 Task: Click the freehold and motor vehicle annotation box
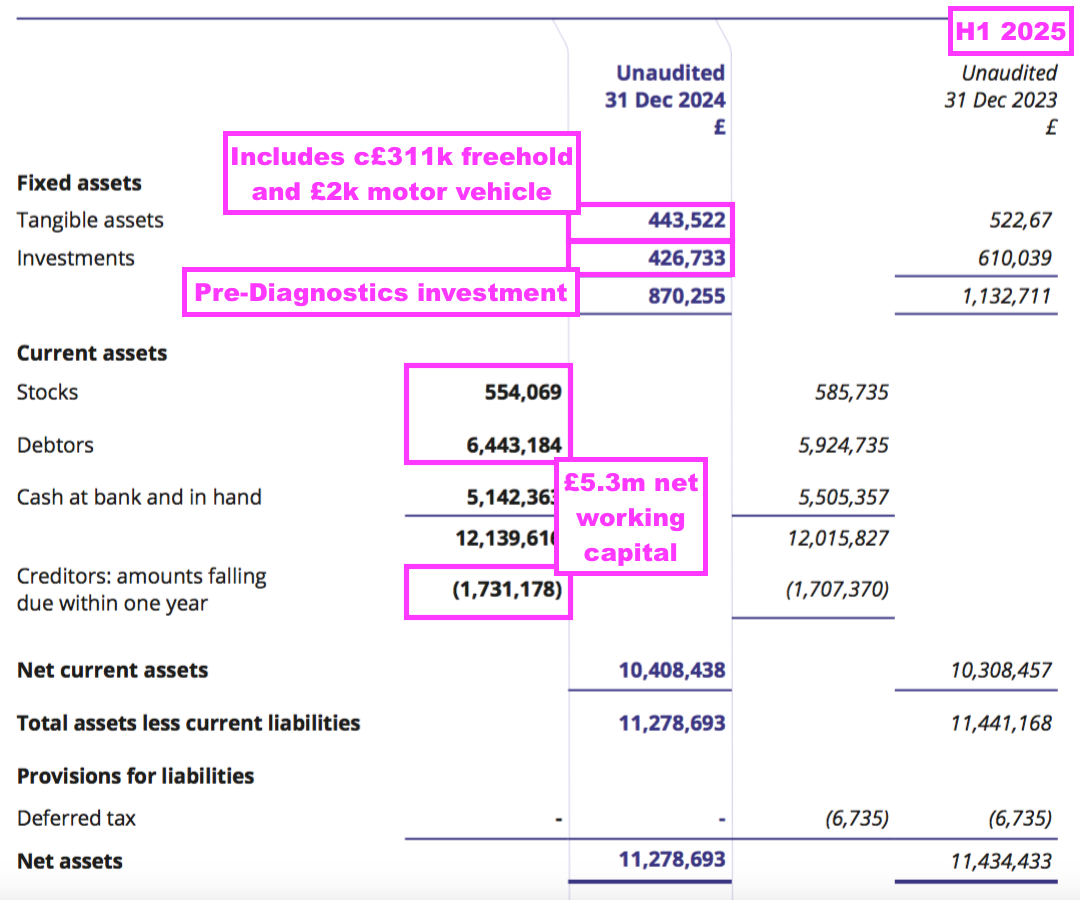401,173
